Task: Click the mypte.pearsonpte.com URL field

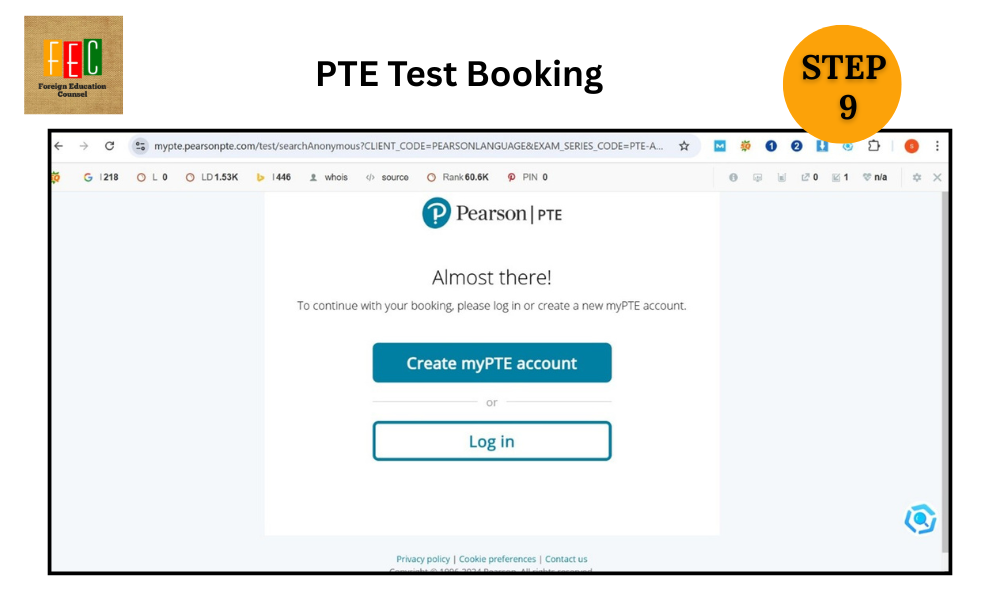Action: point(408,146)
